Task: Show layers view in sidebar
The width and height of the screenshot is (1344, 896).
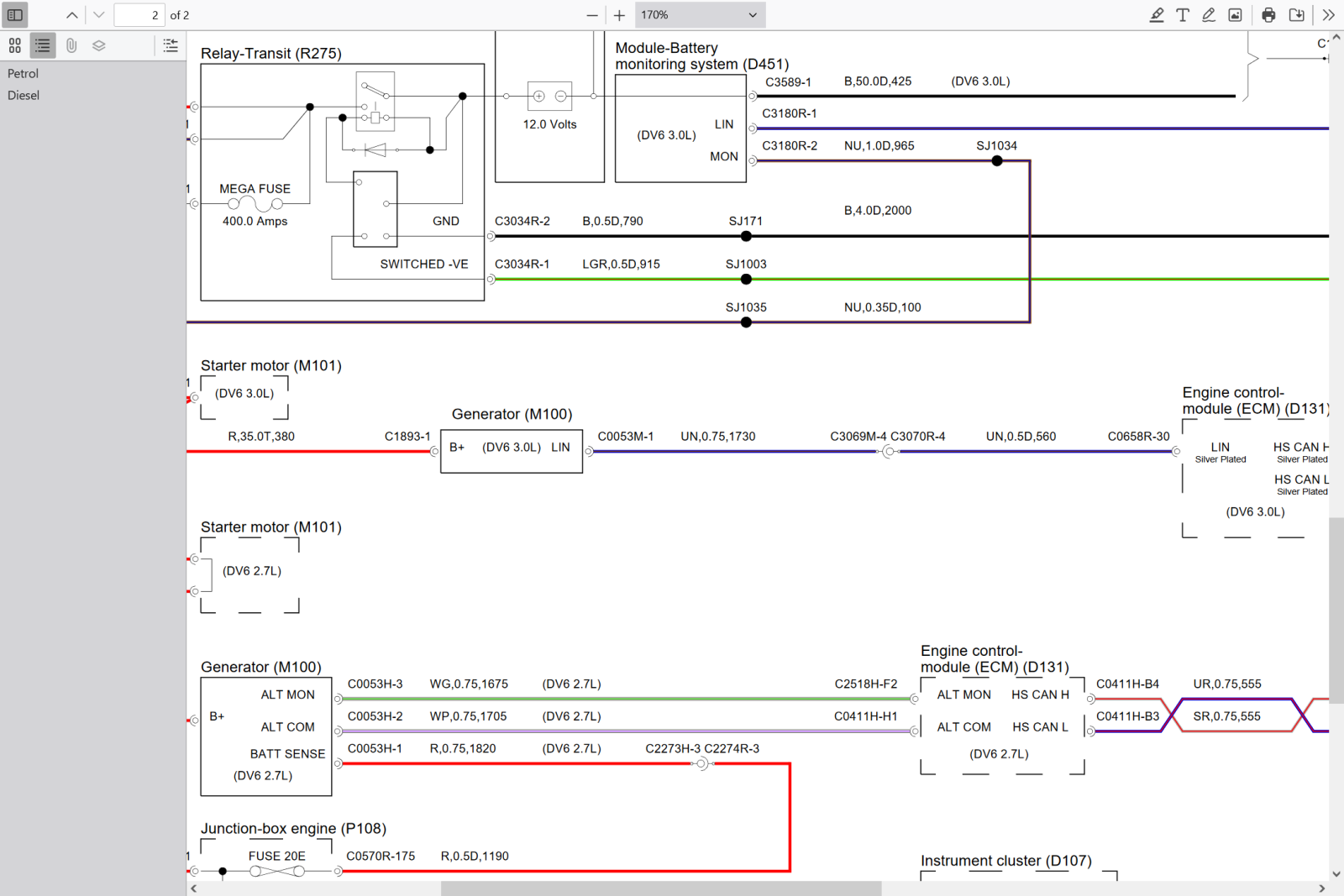Action: (x=99, y=45)
